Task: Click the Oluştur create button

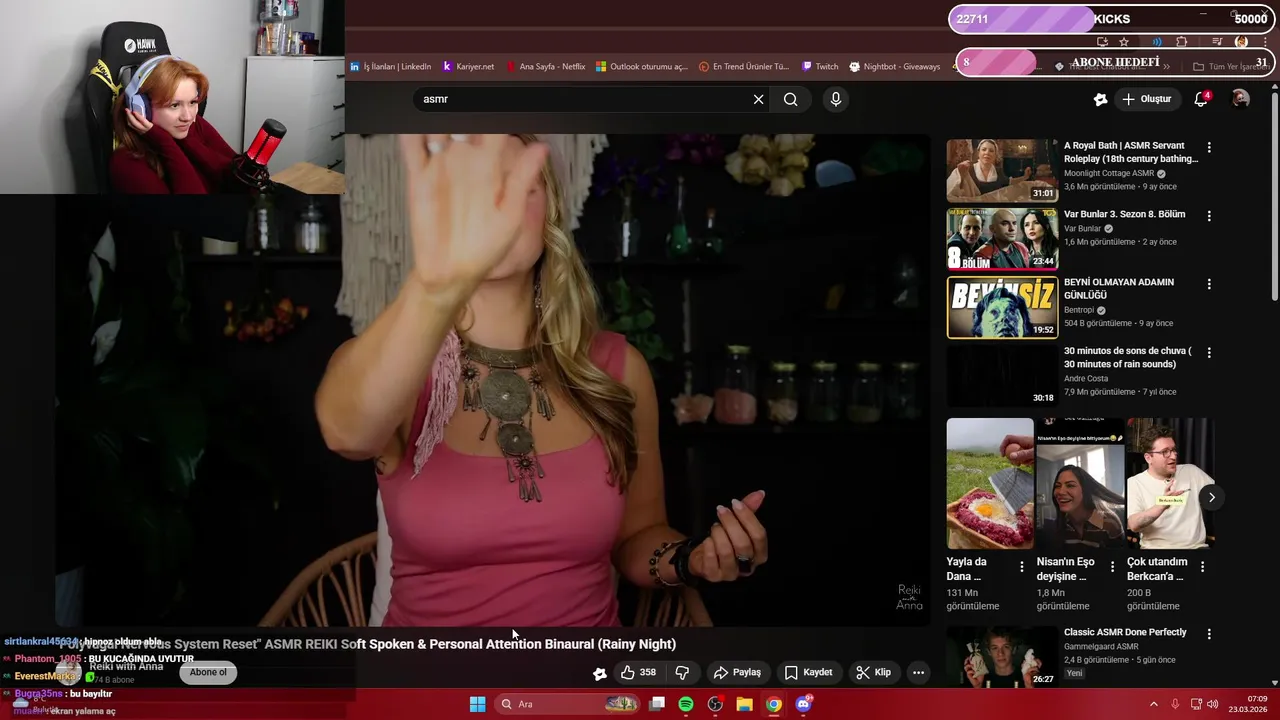Action: click(x=1146, y=99)
